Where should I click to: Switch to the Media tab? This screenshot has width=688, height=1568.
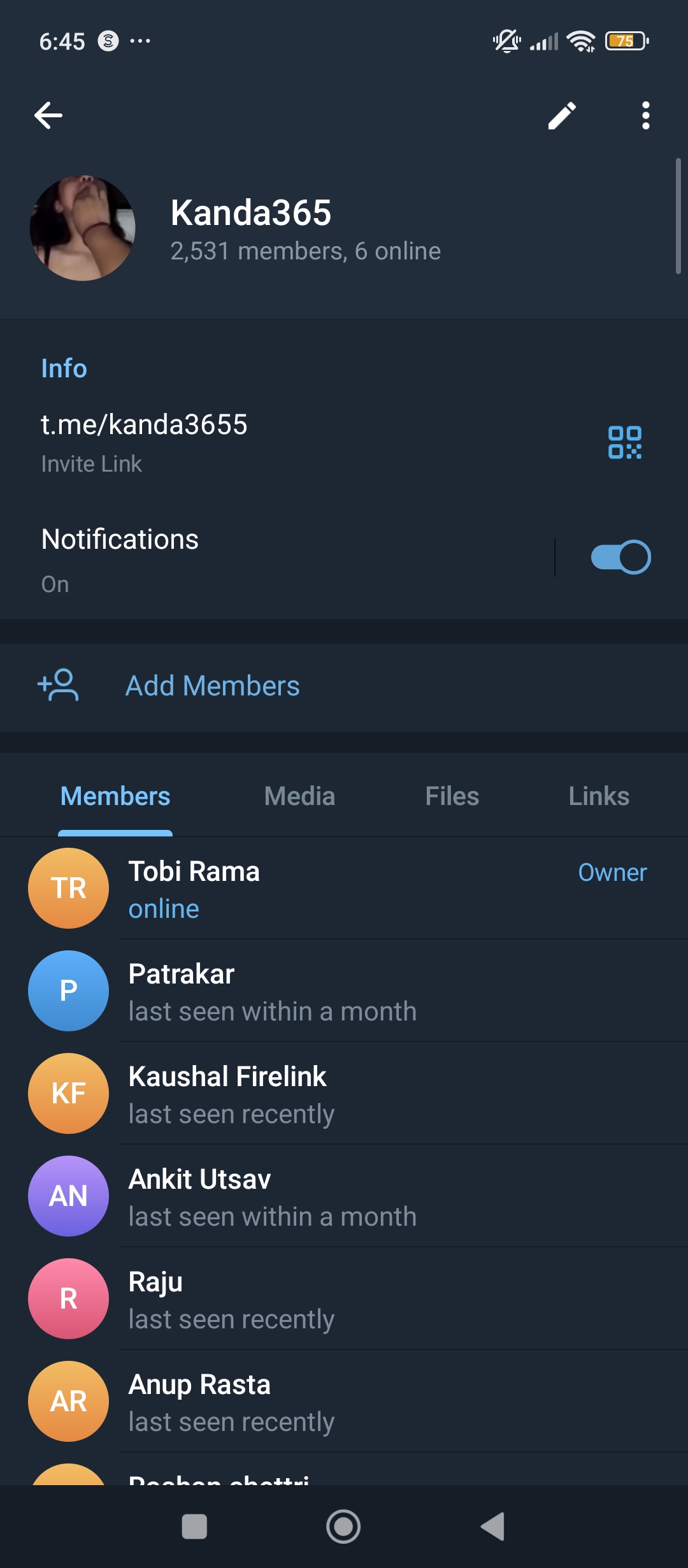299,796
